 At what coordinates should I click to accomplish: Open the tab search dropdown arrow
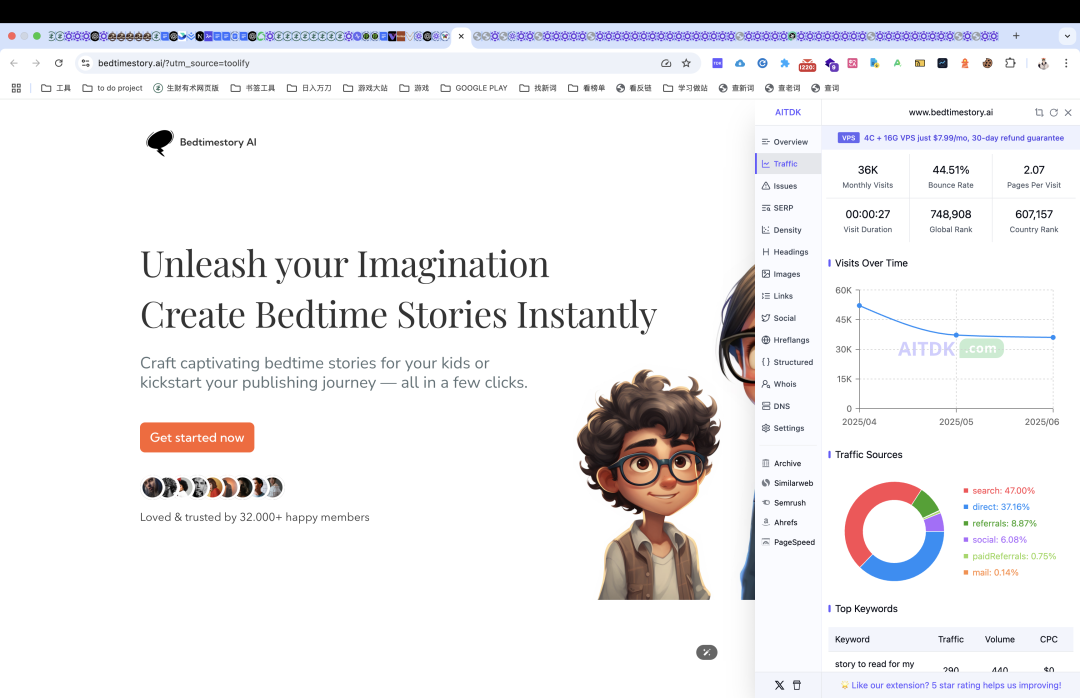(x=1067, y=36)
